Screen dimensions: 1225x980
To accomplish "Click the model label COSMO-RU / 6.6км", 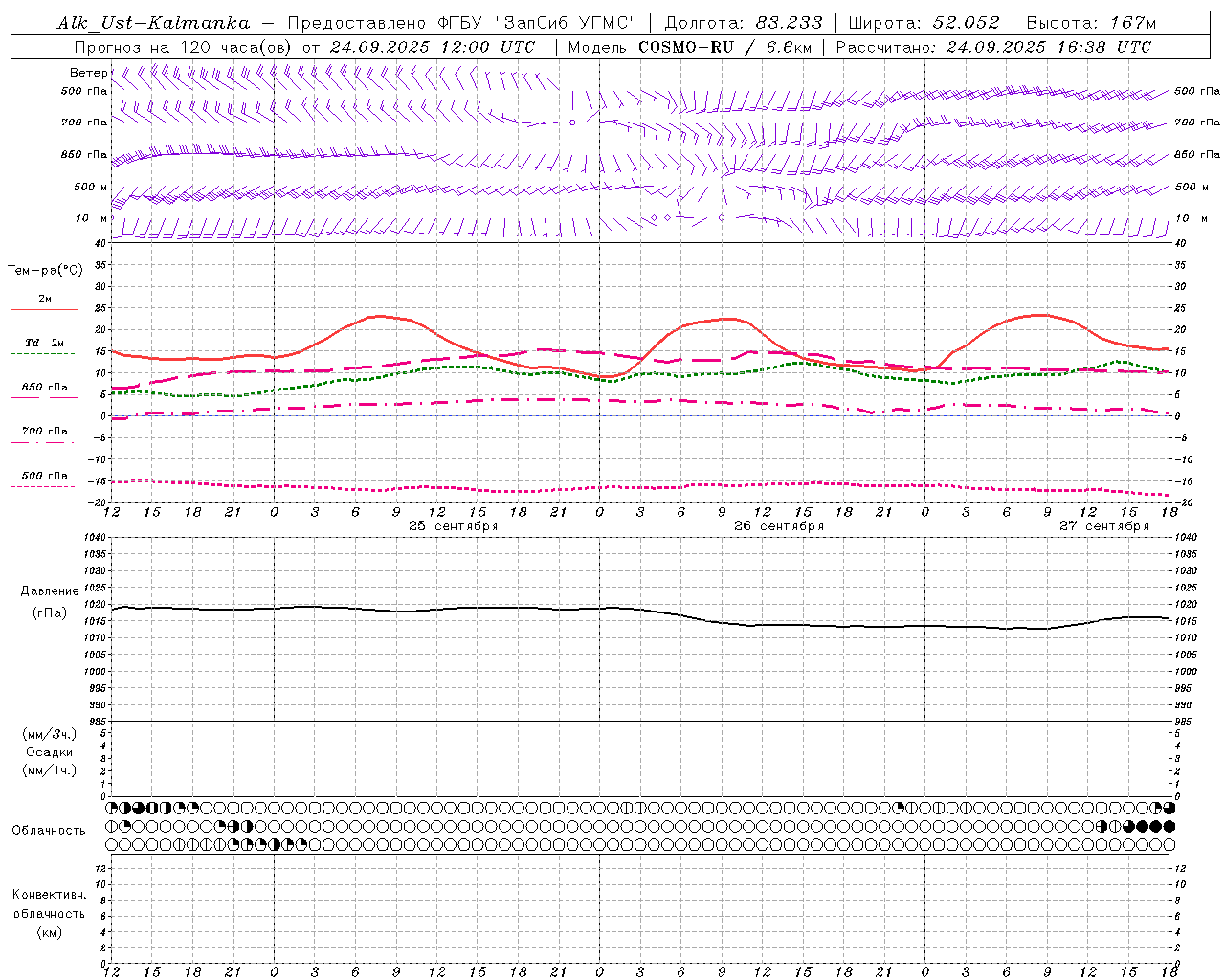I will (x=724, y=47).
